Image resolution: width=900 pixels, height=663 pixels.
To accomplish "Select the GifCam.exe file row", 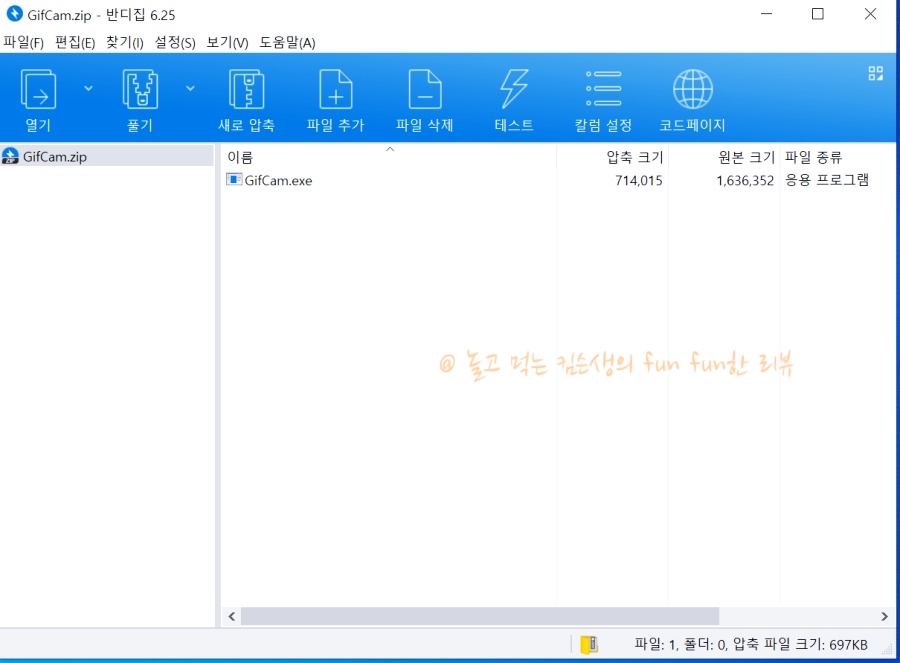I will 557,180.
